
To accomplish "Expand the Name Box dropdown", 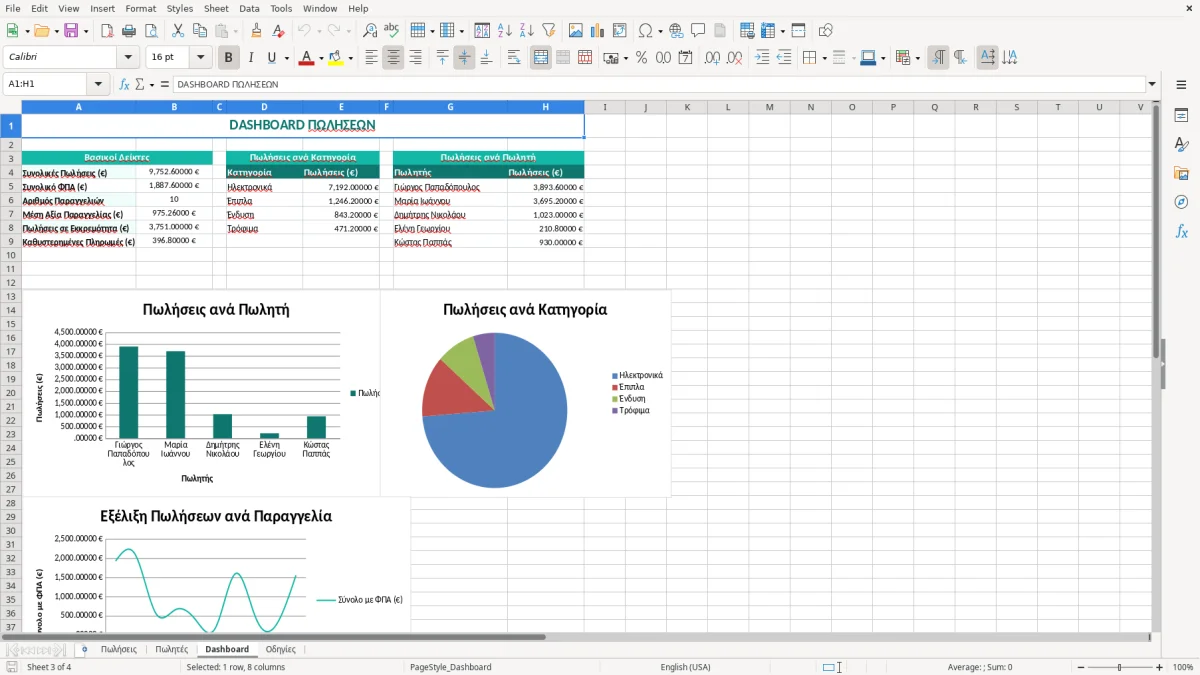I will point(98,84).
